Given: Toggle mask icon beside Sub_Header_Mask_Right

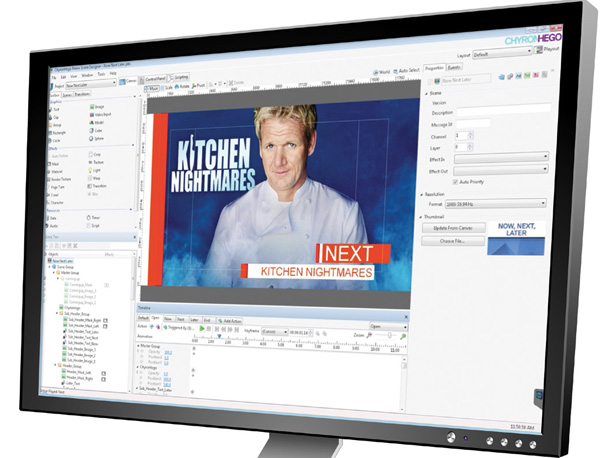Looking at the screenshot, I should coord(105,321).
